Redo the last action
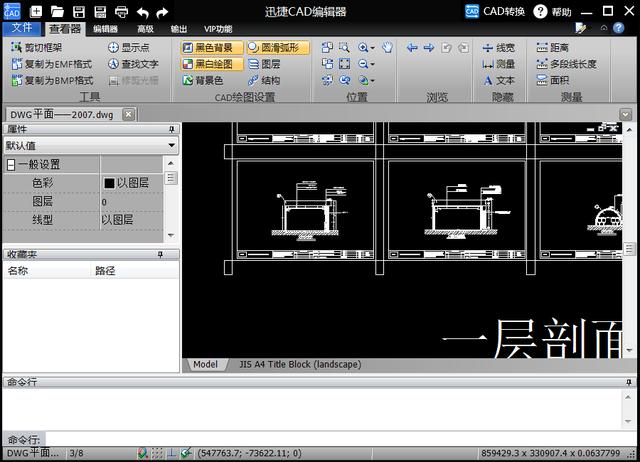The image size is (640, 462). [162, 13]
